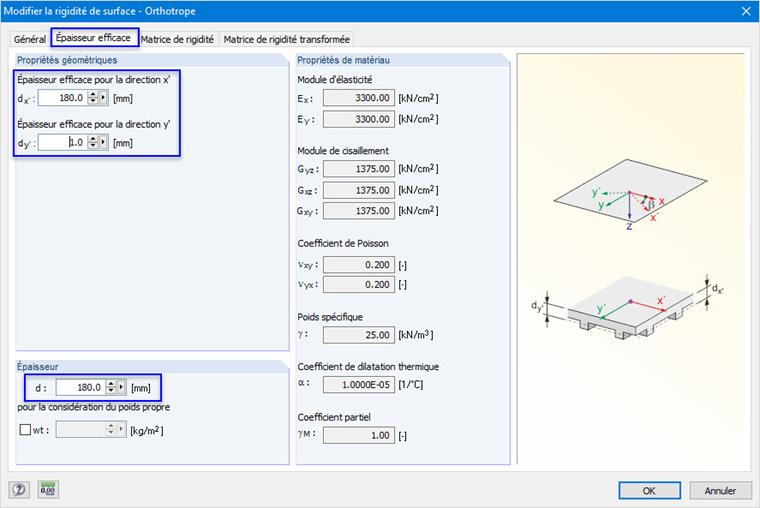
Task: Click the 'Propriétés géométriques' group heading
Action: (x=67, y=60)
